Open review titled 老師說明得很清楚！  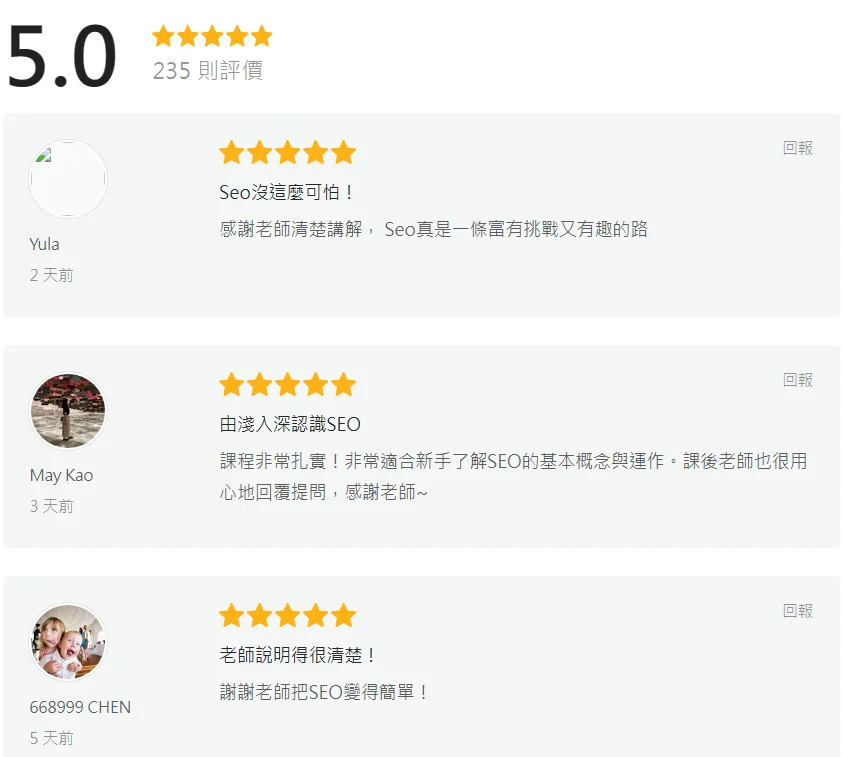tap(298, 655)
